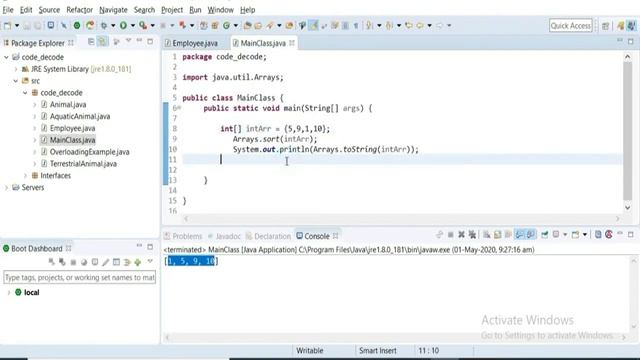The height and width of the screenshot is (360, 640).
Task: Collapse the code_decode project node
Action: tap(6, 57)
